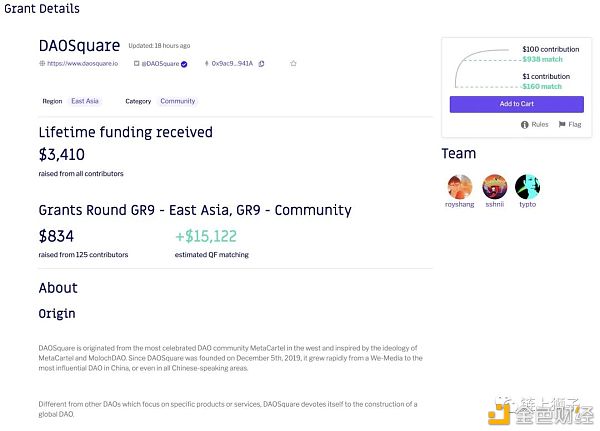Viewport: 600px width, 431px height.
Task: Click the $3,410 lifetime funding amount
Action: [62, 155]
